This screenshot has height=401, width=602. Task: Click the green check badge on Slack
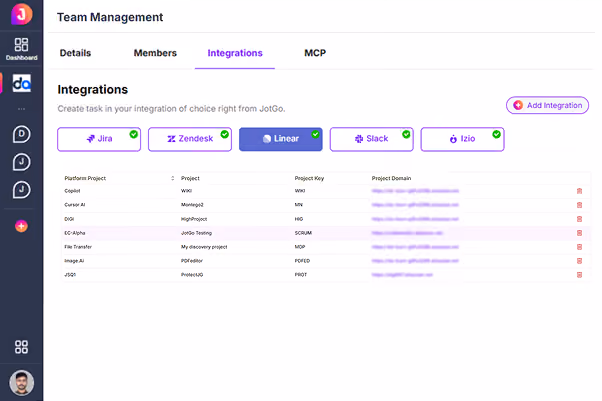click(x=406, y=134)
